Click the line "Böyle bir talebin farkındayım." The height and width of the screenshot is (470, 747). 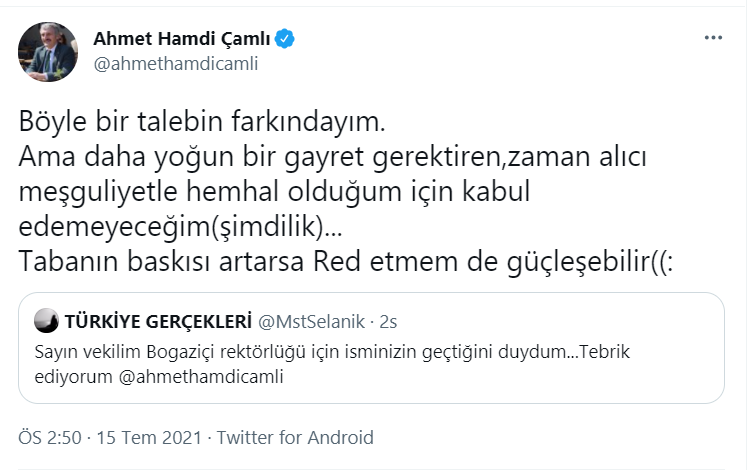[202, 125]
